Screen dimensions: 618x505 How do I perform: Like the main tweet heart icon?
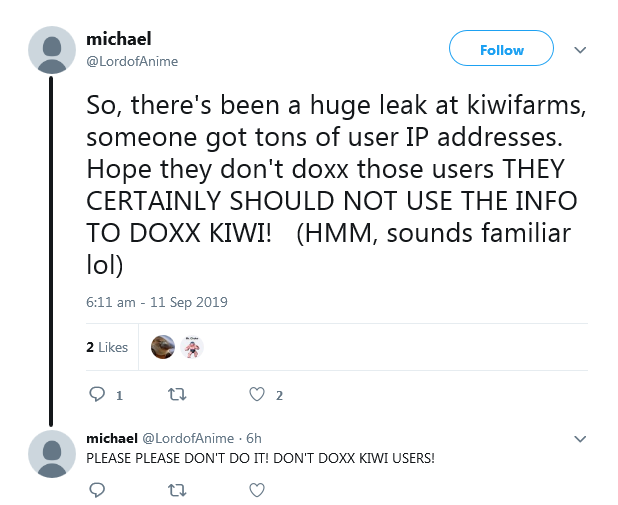click(x=257, y=394)
